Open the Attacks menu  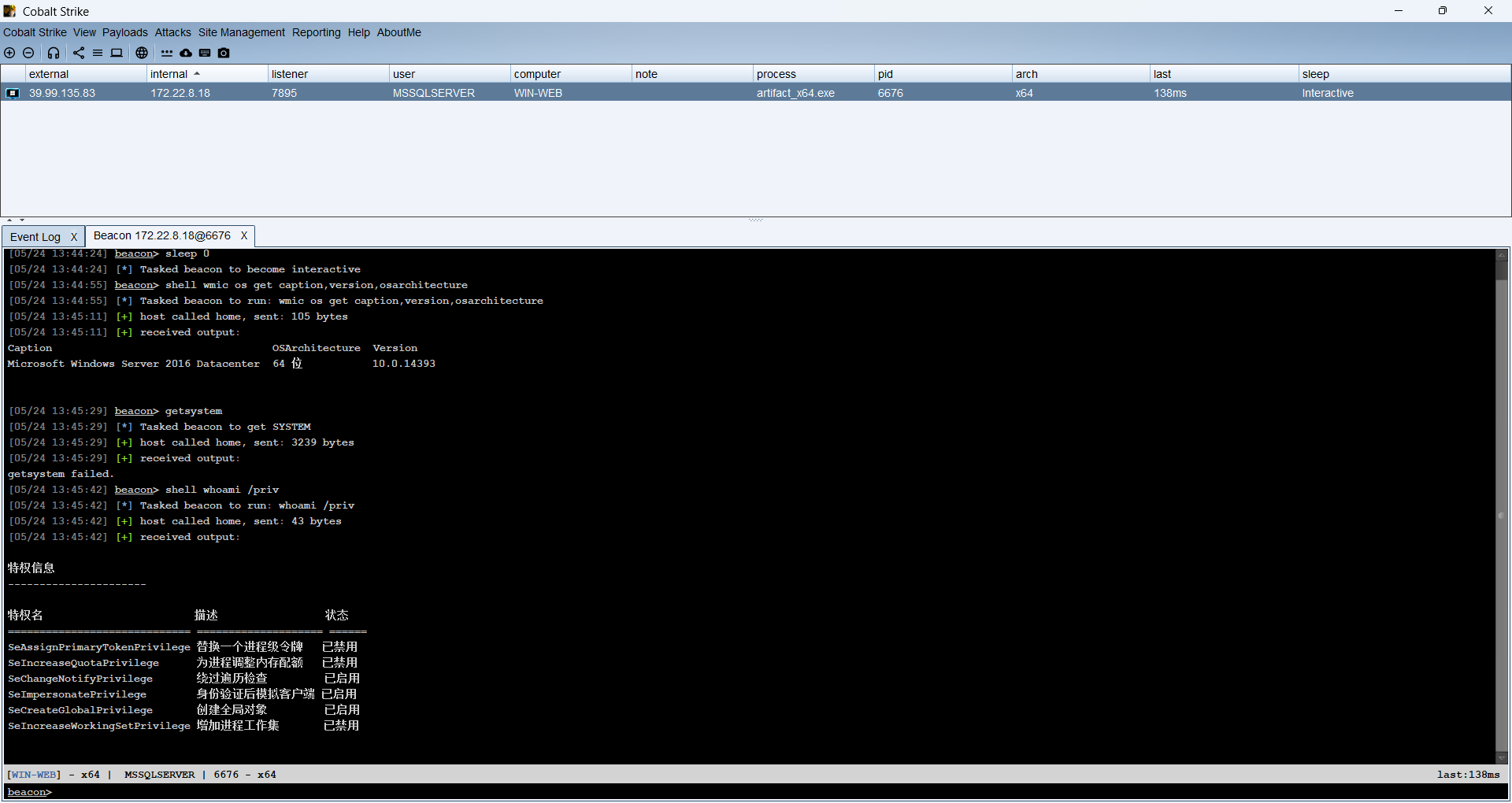(172, 32)
